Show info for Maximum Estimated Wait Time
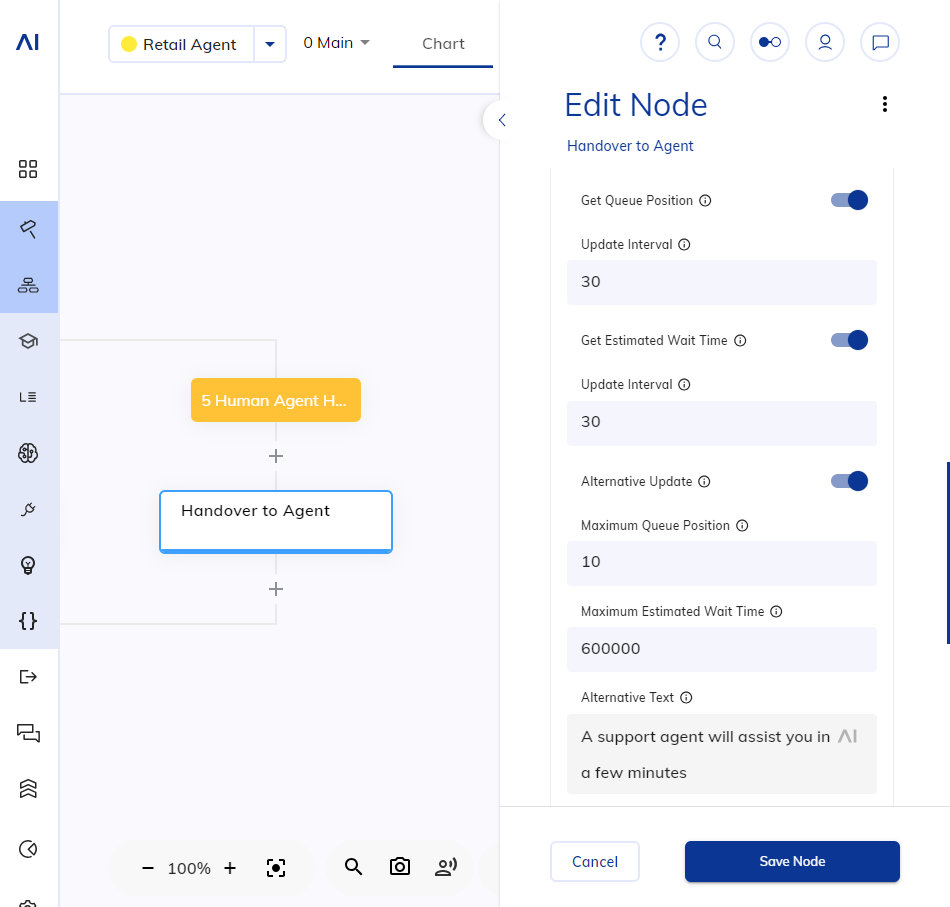950x907 pixels. pyautogui.click(x=776, y=612)
